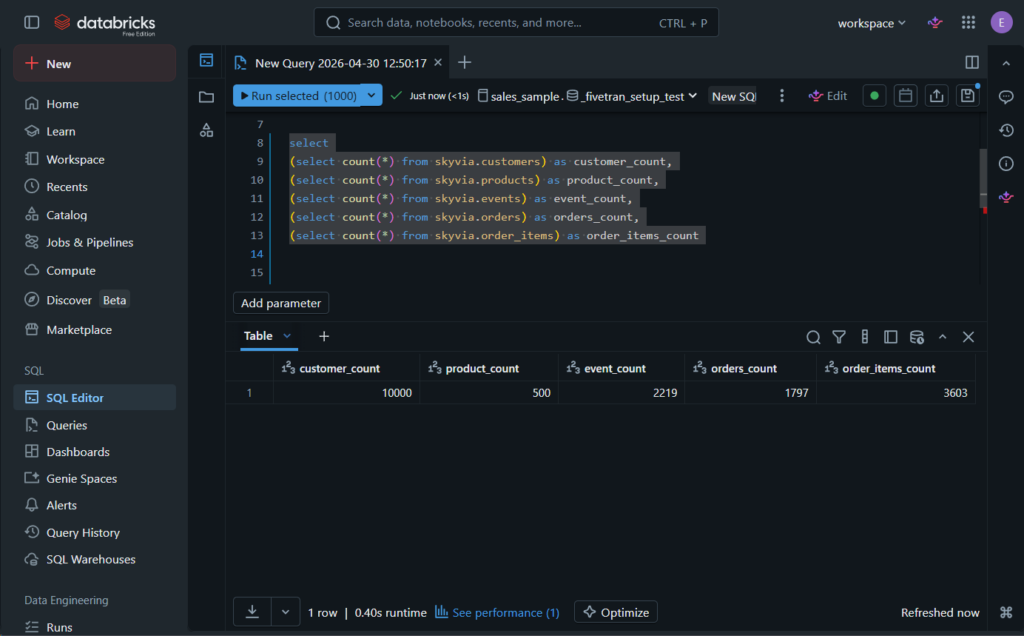The height and width of the screenshot is (636, 1024).
Task: Click the Edit assistant button
Action: (827, 96)
